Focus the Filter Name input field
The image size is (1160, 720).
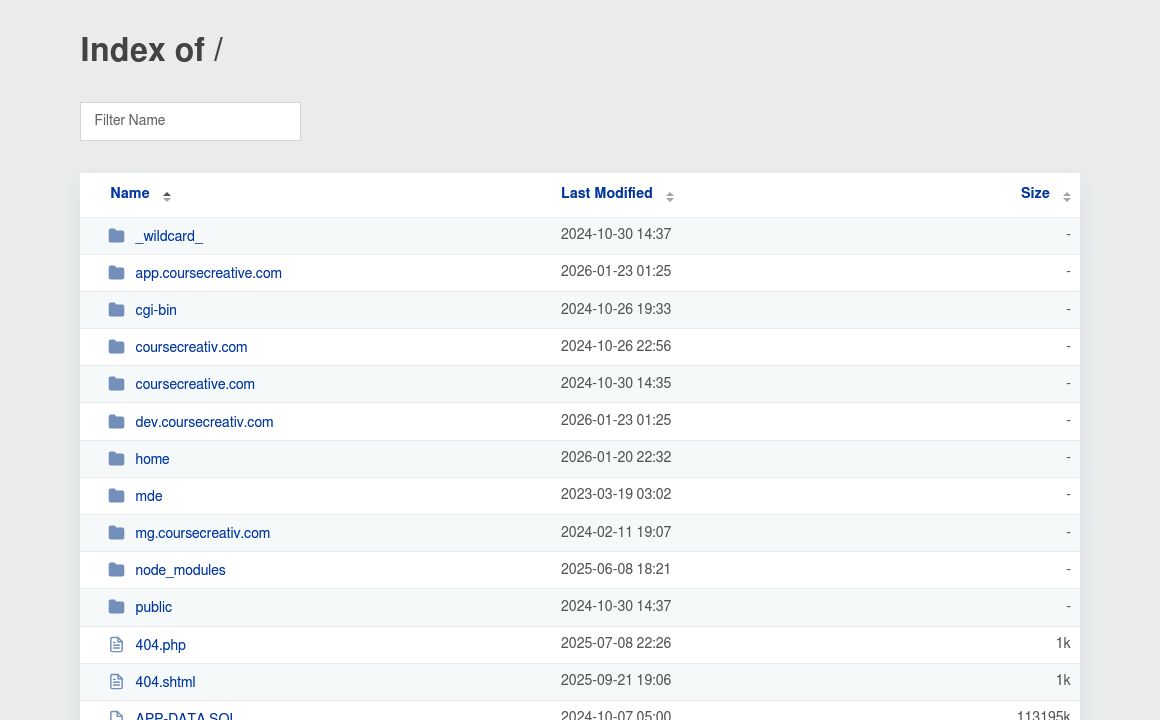(x=190, y=121)
